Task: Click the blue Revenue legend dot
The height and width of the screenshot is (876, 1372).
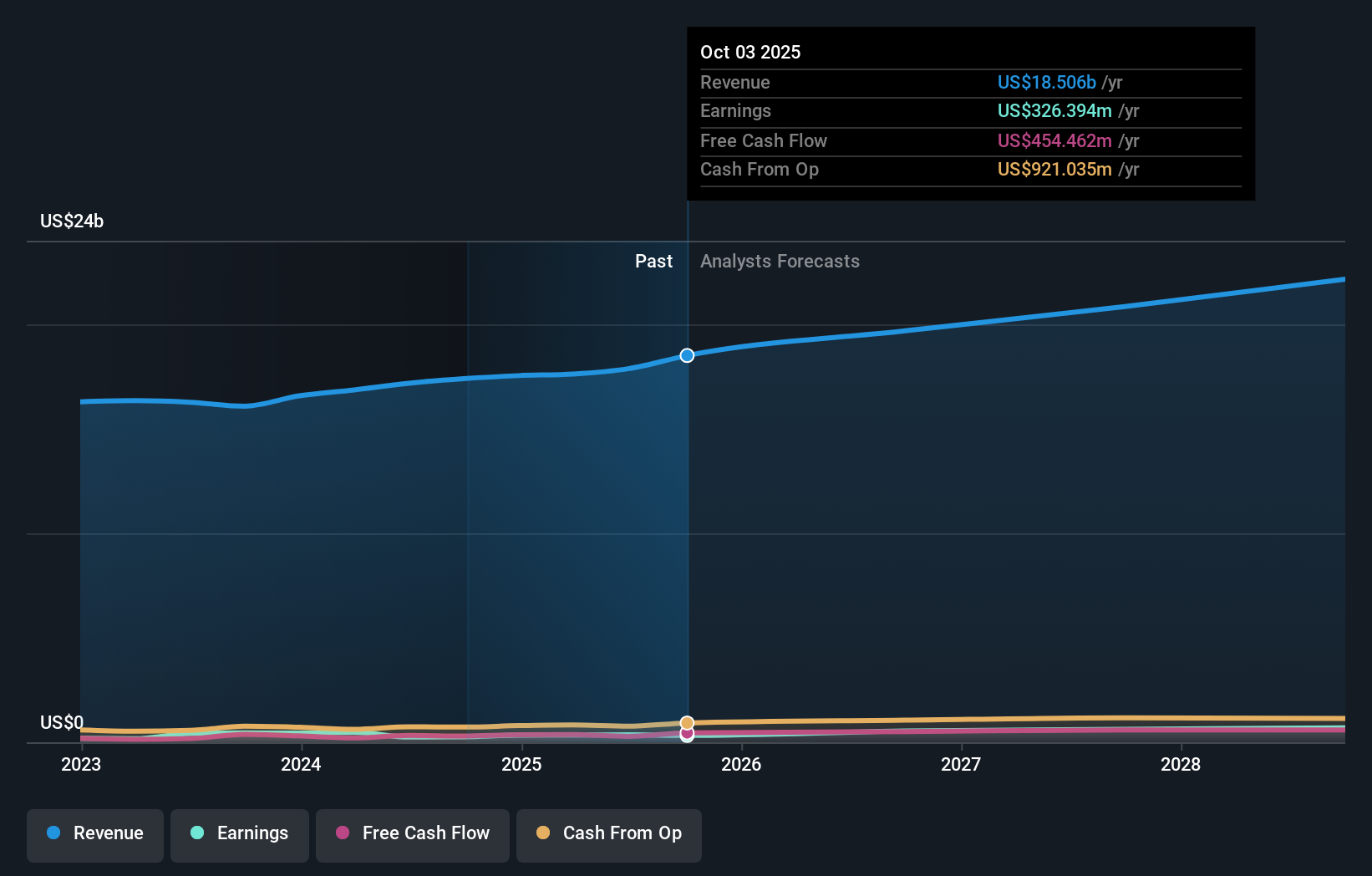Action: (53, 833)
